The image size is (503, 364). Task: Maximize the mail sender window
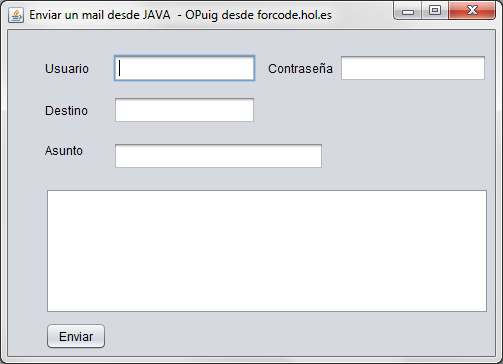click(435, 11)
